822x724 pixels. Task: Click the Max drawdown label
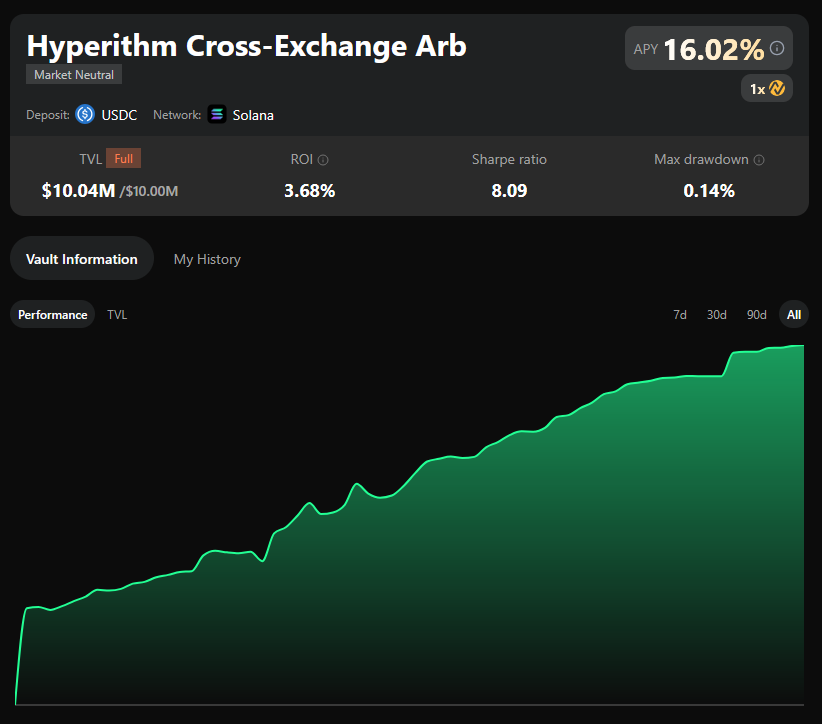(x=701, y=159)
